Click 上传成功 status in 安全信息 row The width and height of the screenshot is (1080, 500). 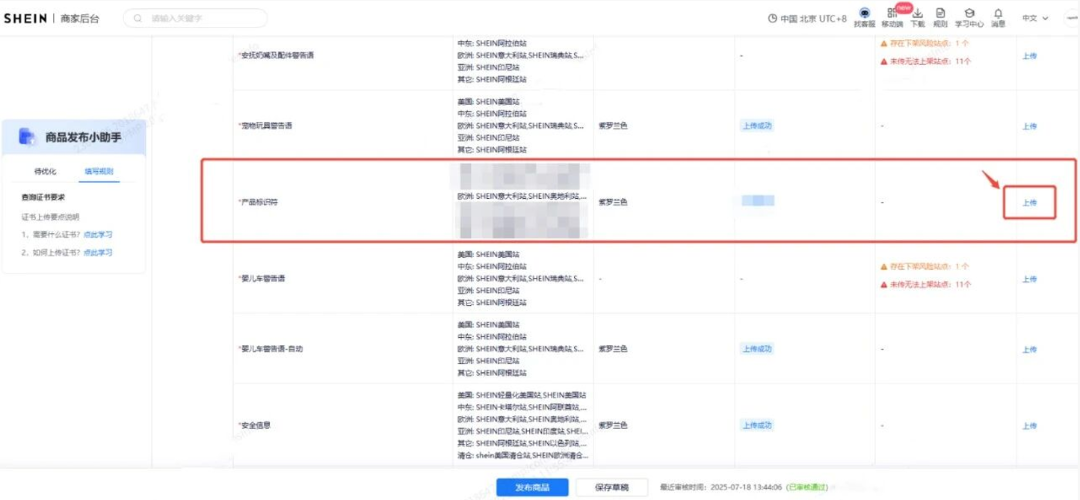click(x=756, y=425)
